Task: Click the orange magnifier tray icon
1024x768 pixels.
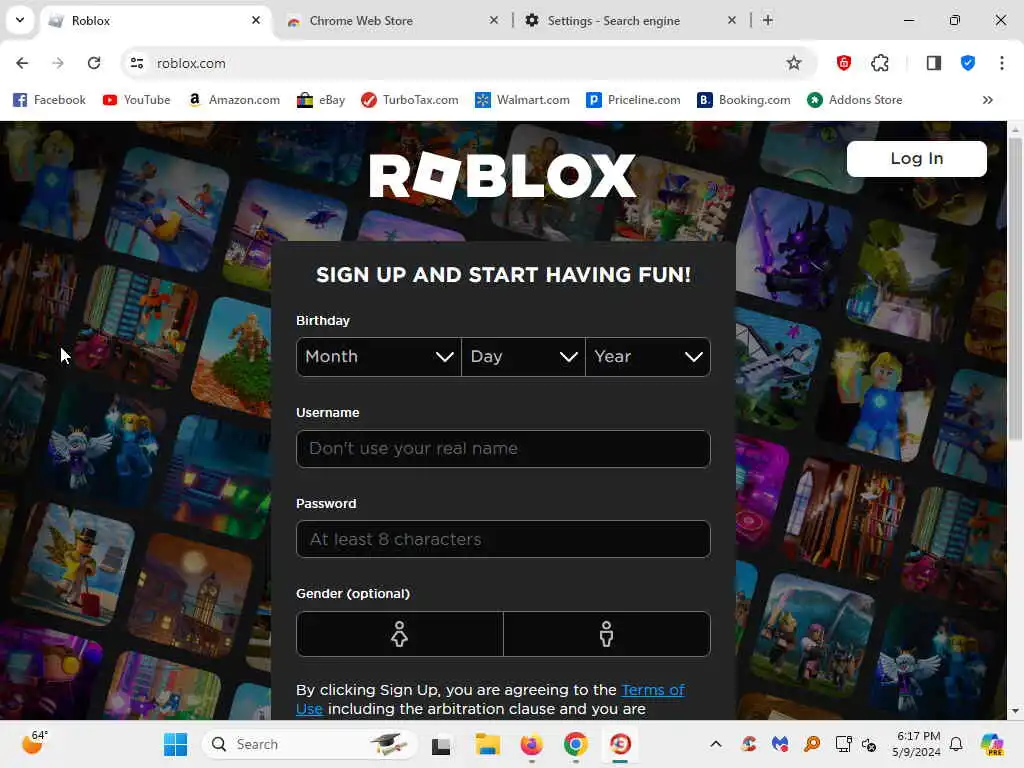Action: (x=812, y=744)
